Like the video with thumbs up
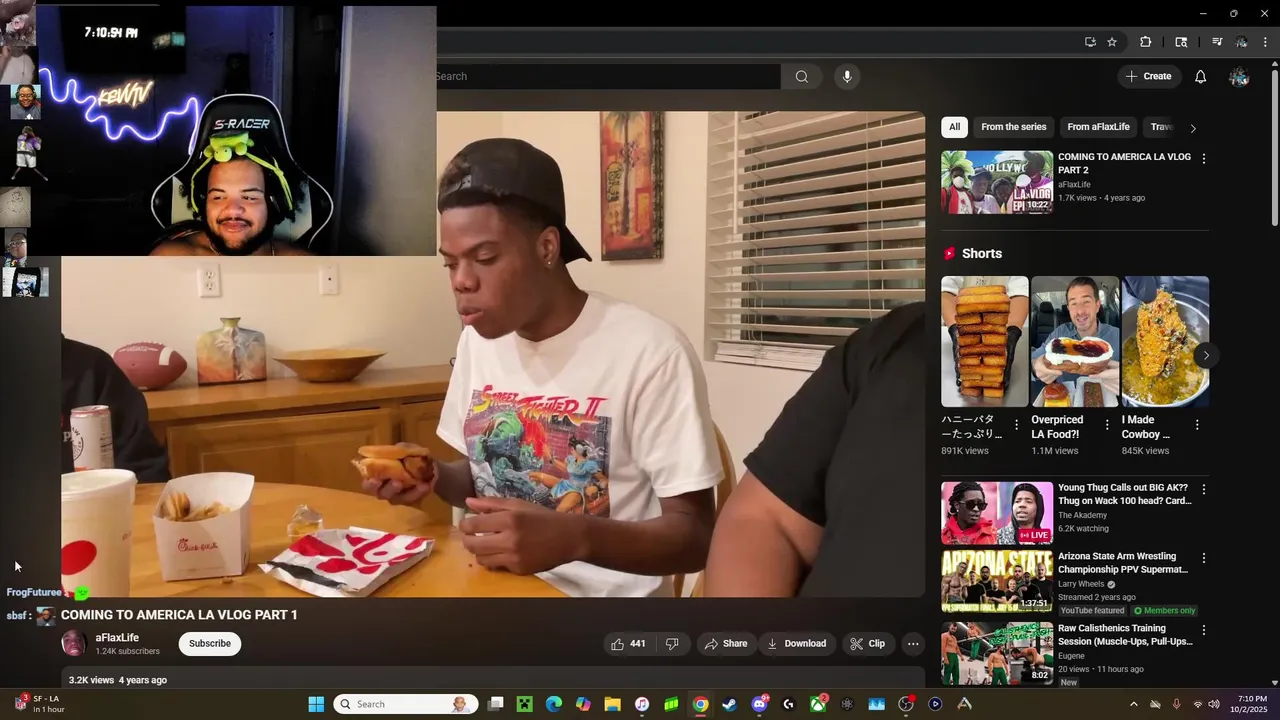The height and width of the screenshot is (720, 1280). pyautogui.click(x=628, y=644)
